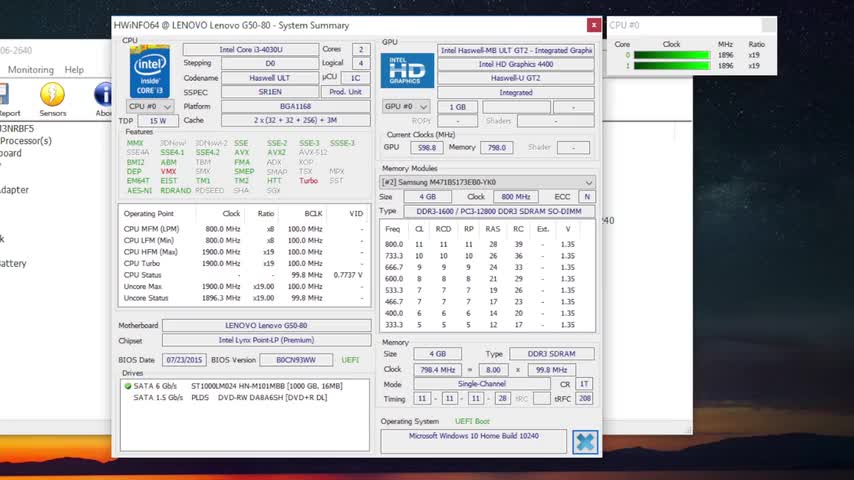Click the tRFC 208 value

pos(584,399)
